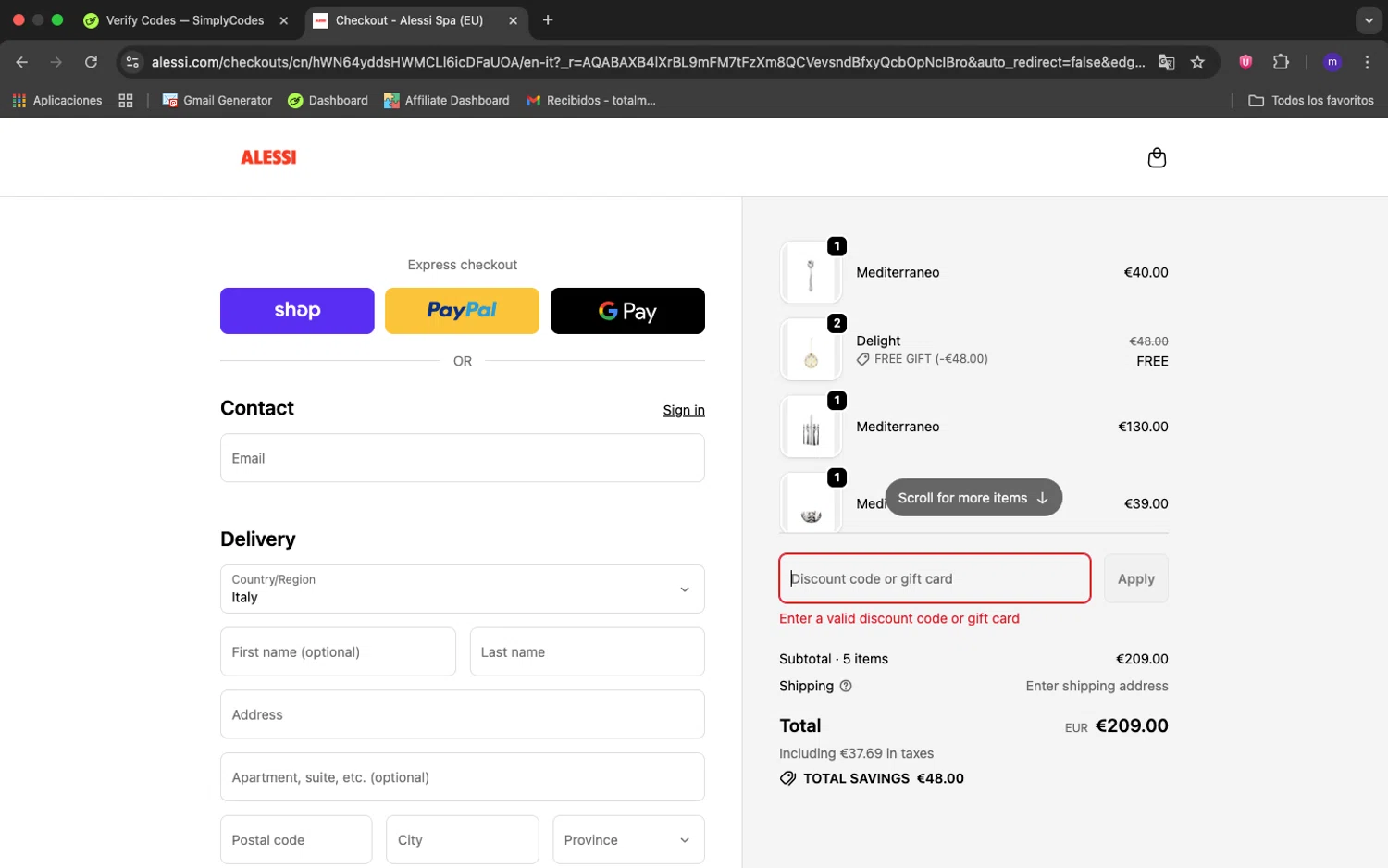Expand the Country/Region dropdown
1388x868 pixels.
coord(462,589)
